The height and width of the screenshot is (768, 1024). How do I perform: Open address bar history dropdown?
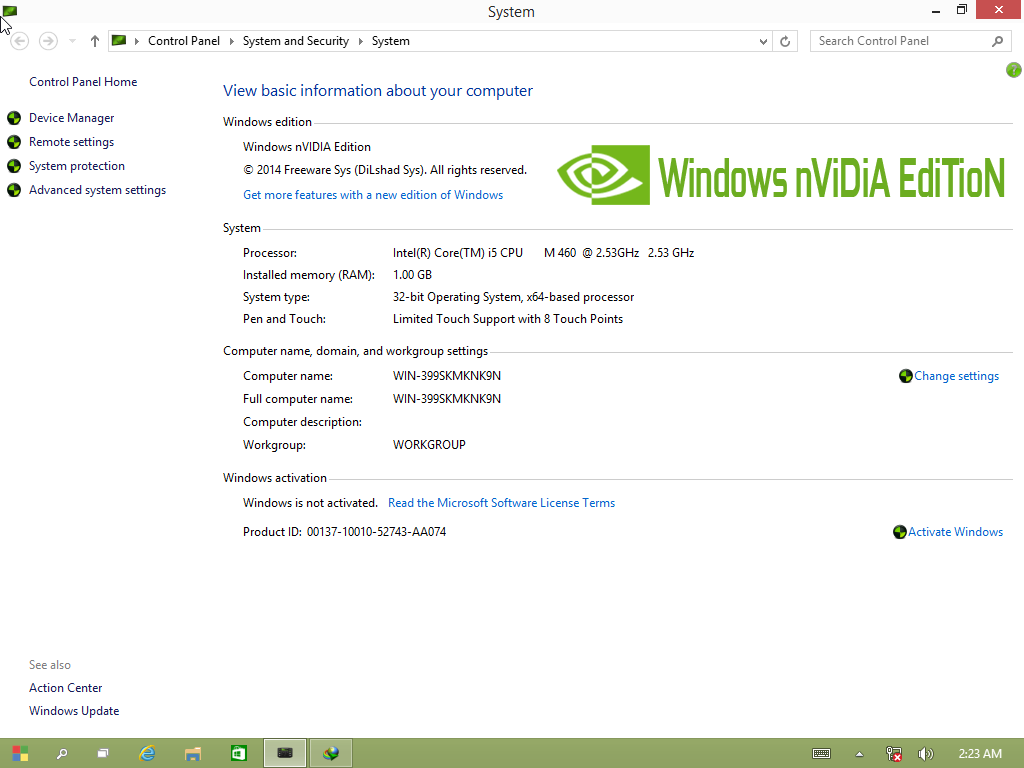click(763, 41)
